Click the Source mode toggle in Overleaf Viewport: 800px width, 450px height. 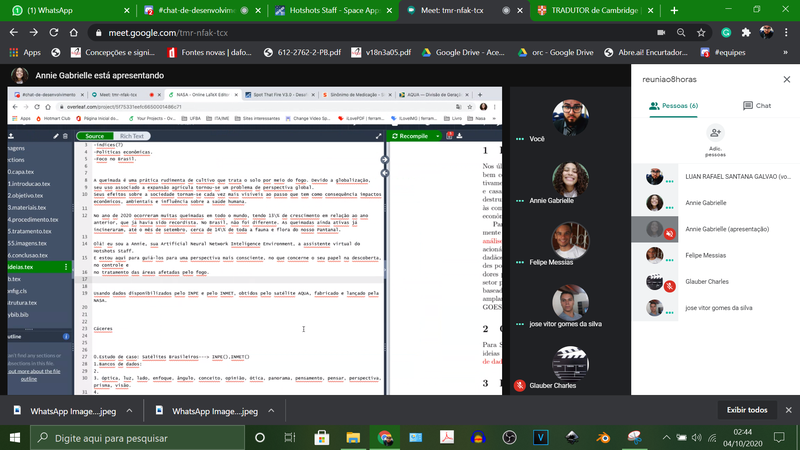tap(95, 136)
